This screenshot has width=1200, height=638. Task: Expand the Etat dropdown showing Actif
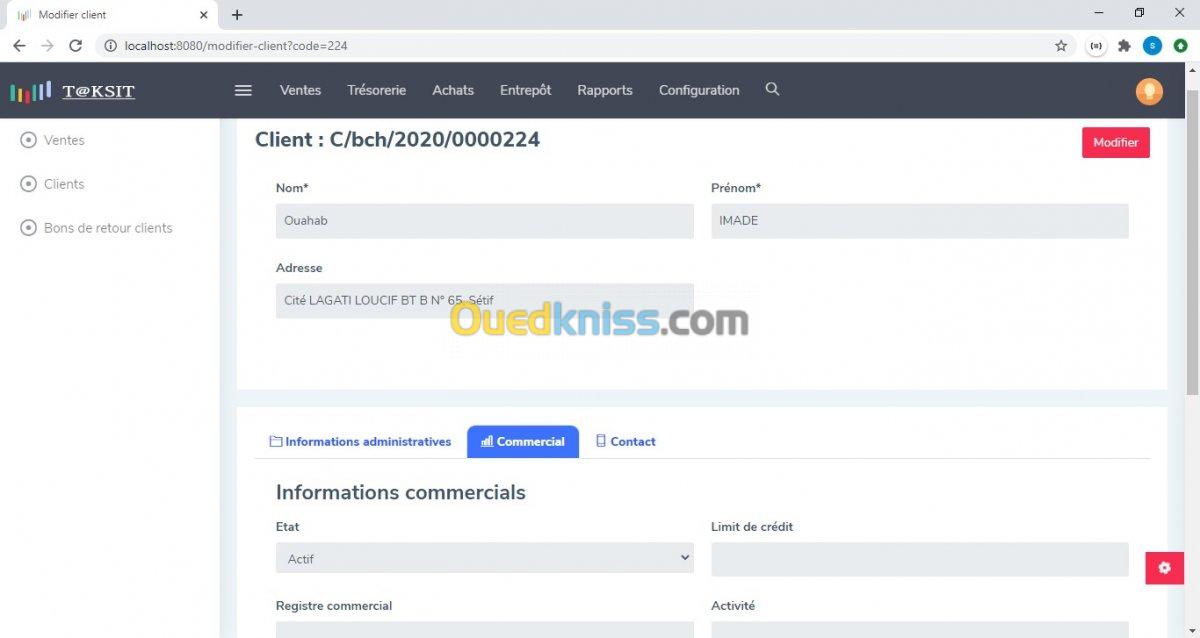[485, 558]
